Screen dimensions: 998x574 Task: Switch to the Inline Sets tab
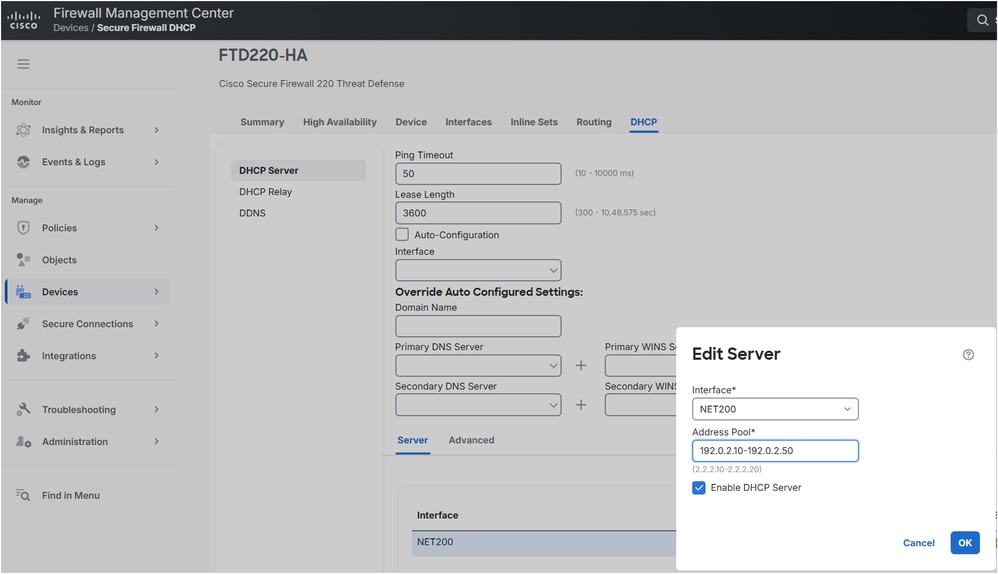point(534,122)
